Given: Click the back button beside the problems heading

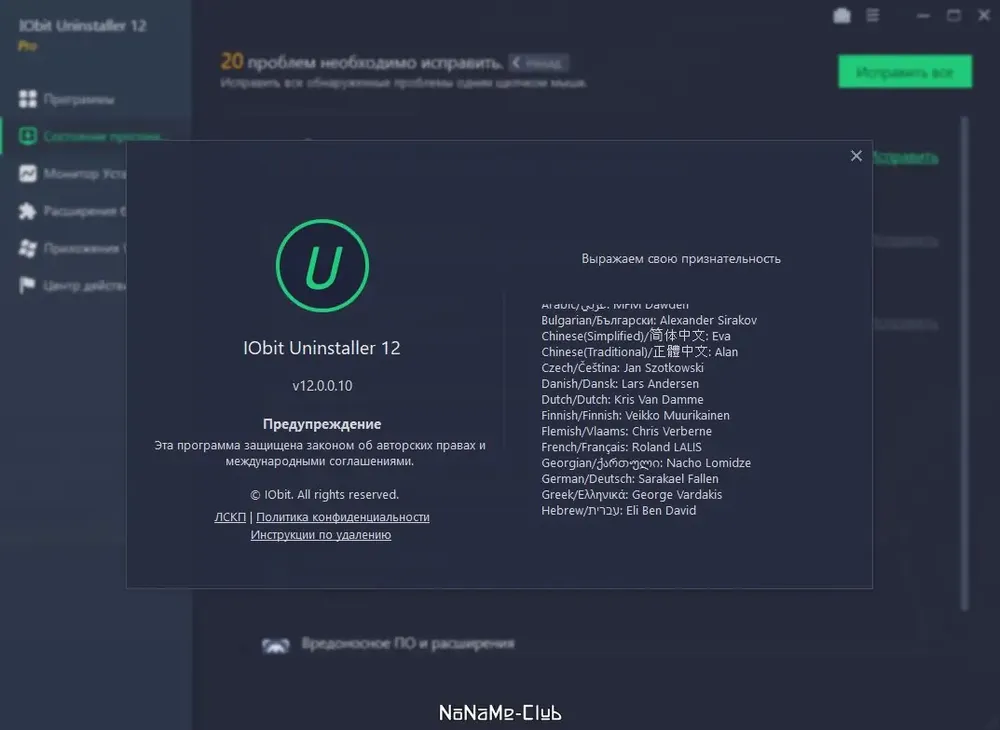Looking at the screenshot, I should click(539, 62).
